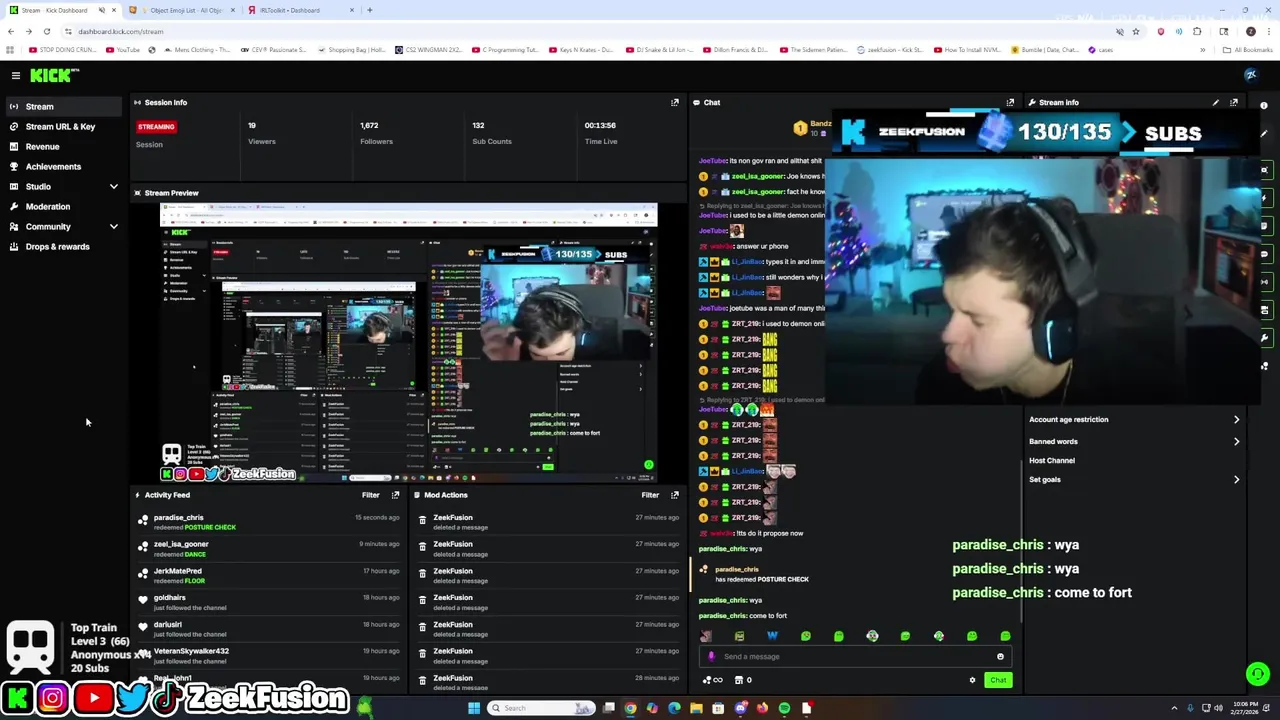Switch to the IRLToolkit Dashboard tab

290,10
